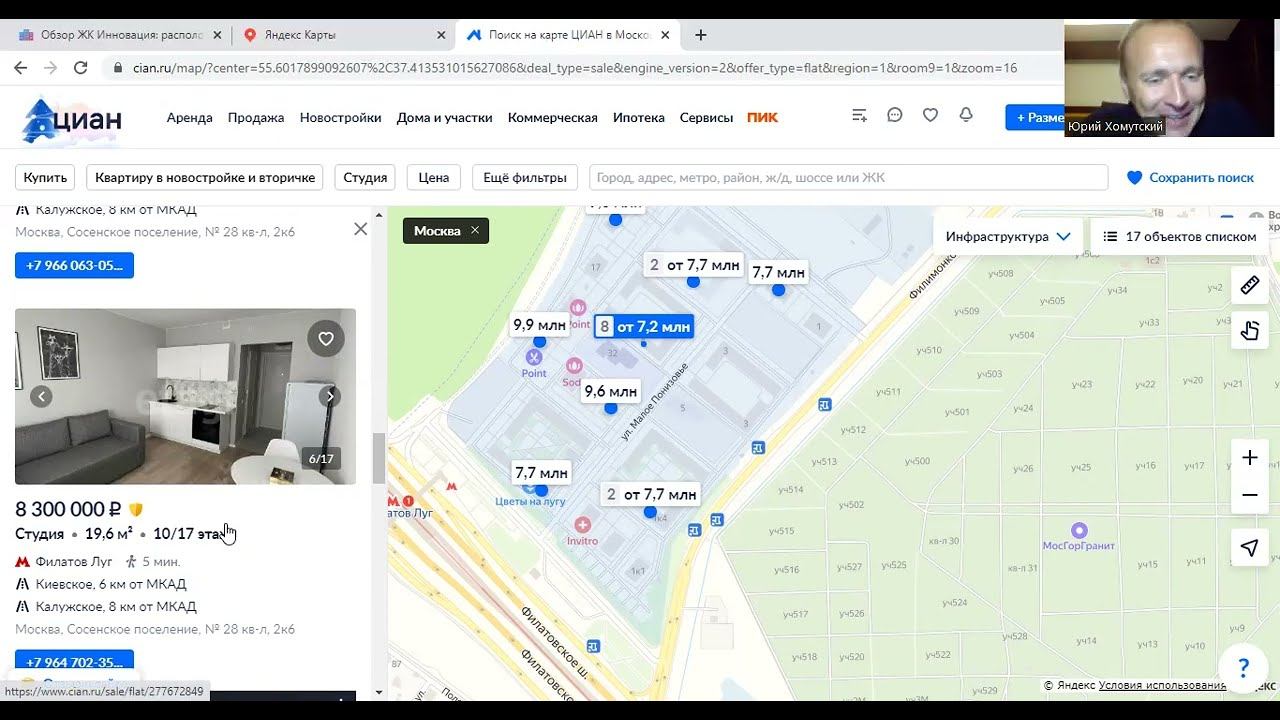Open the messages chat icon
Screen dimensions: 1280x720
pos(895,116)
